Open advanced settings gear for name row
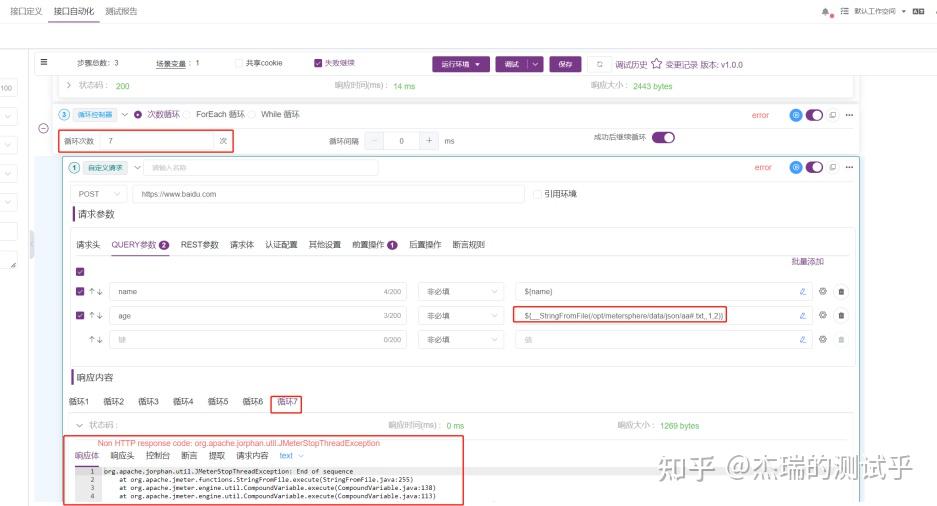Screen dimensions: 937x506 [823, 291]
